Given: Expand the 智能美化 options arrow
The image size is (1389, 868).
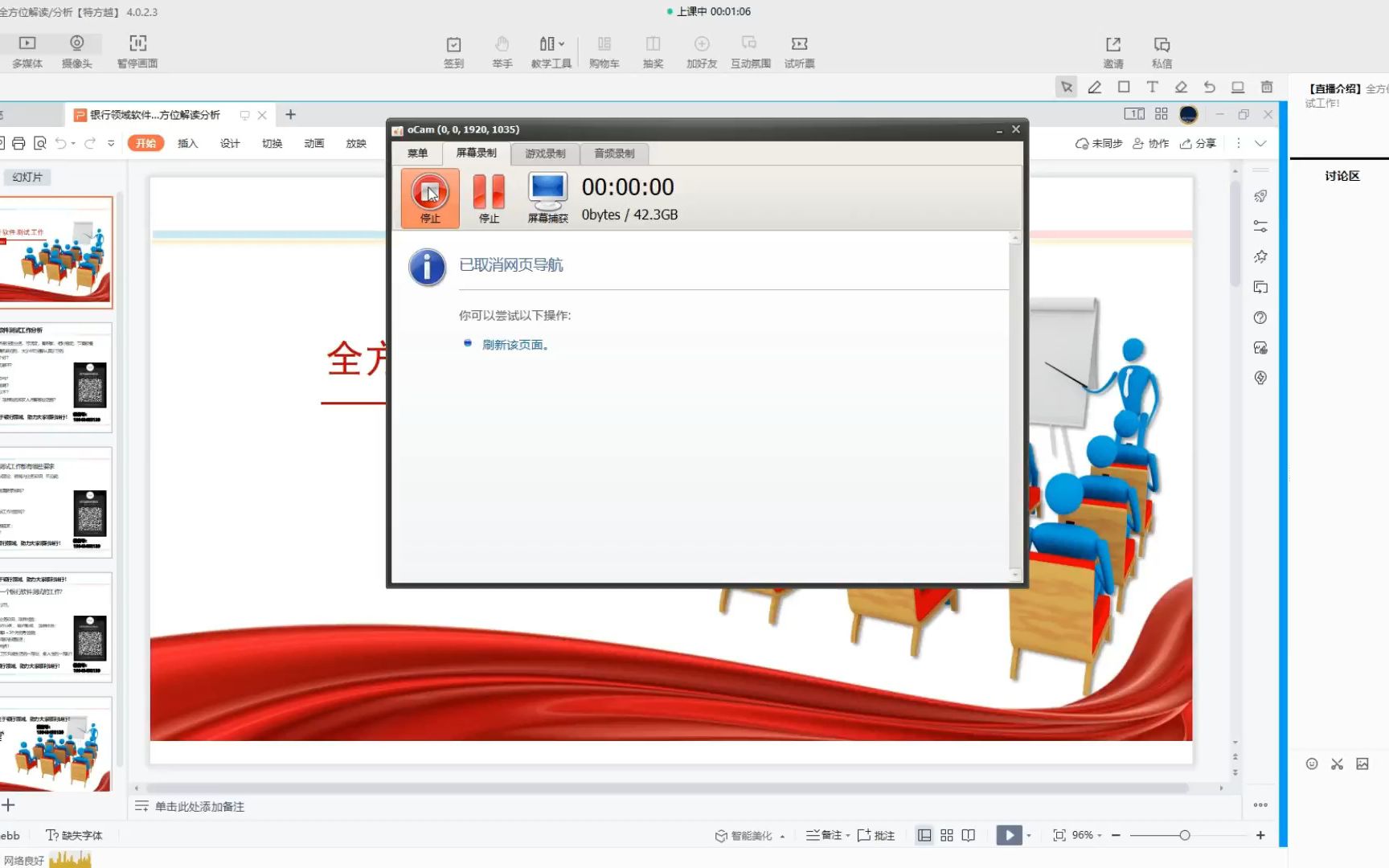Looking at the screenshot, I should (782, 836).
